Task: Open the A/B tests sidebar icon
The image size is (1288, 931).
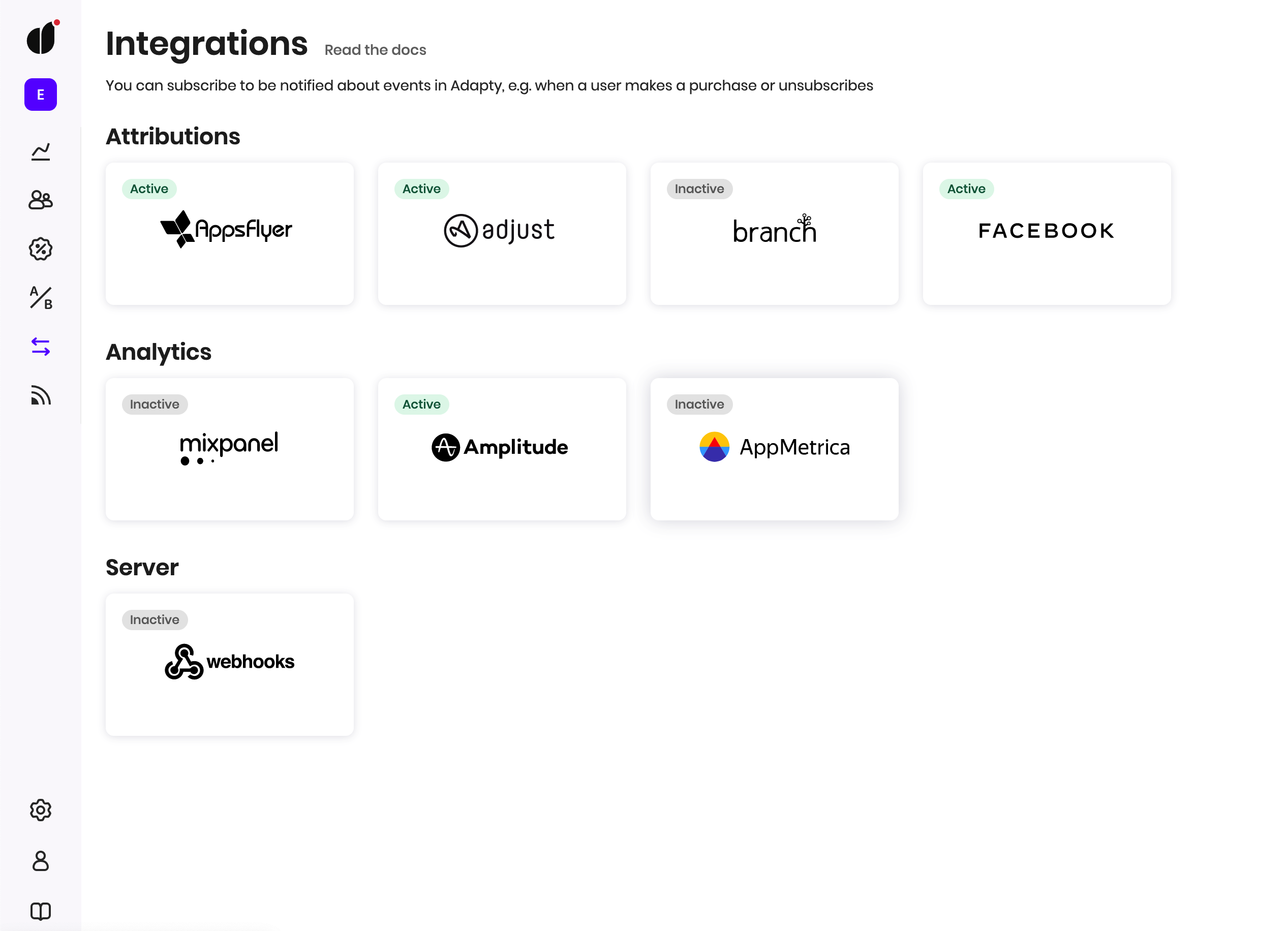Action: click(x=40, y=297)
